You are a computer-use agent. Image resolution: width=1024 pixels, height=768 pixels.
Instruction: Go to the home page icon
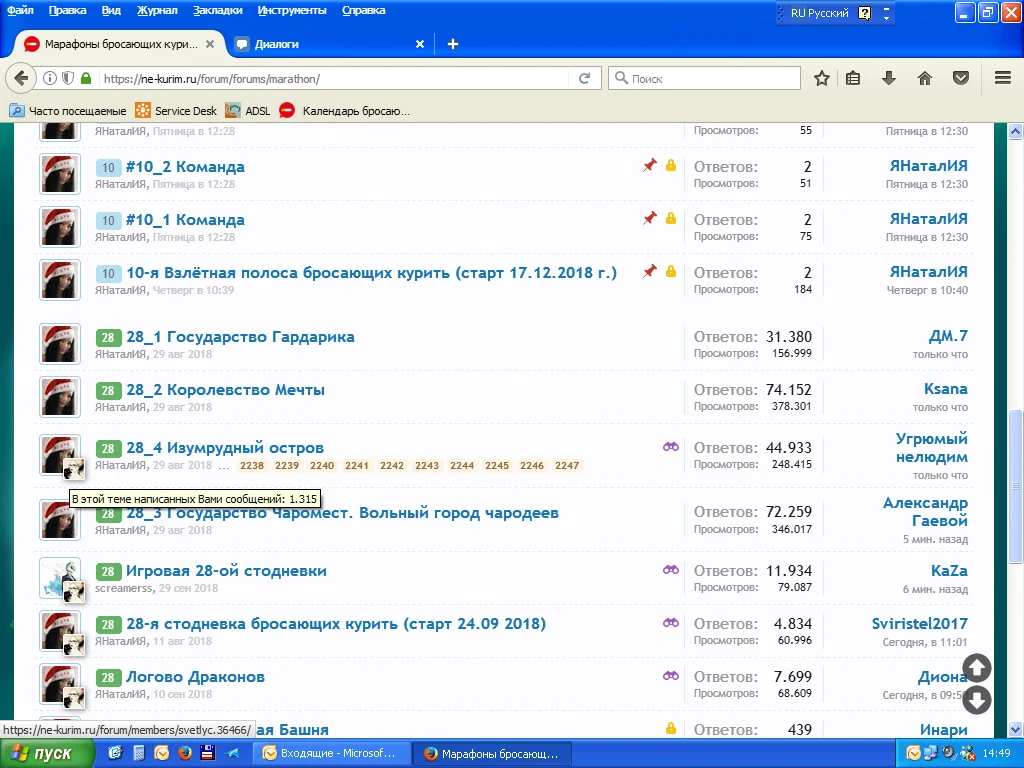[x=925, y=78]
